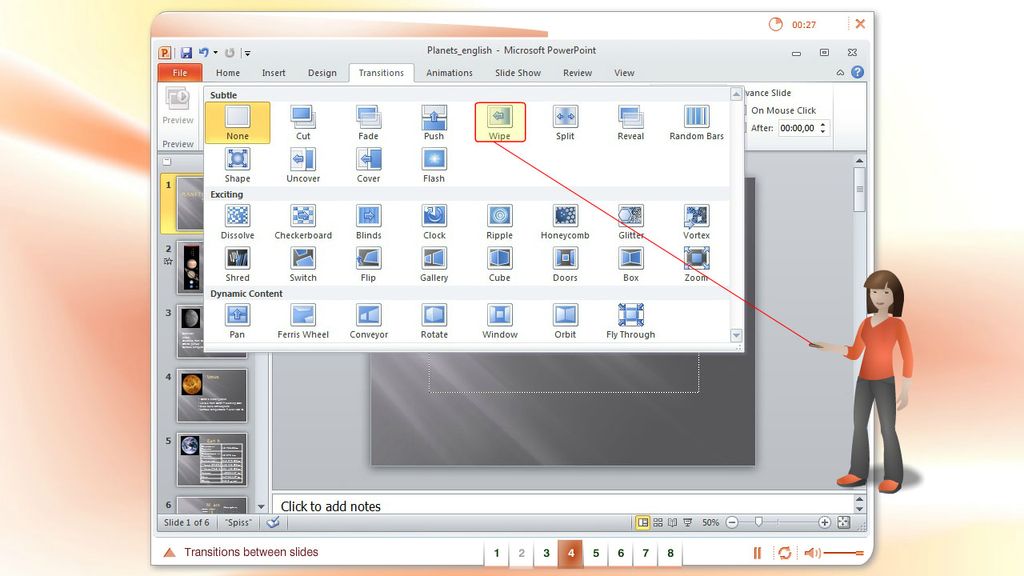1024x576 pixels.
Task: Select the Box transition
Action: pyautogui.click(x=630, y=264)
